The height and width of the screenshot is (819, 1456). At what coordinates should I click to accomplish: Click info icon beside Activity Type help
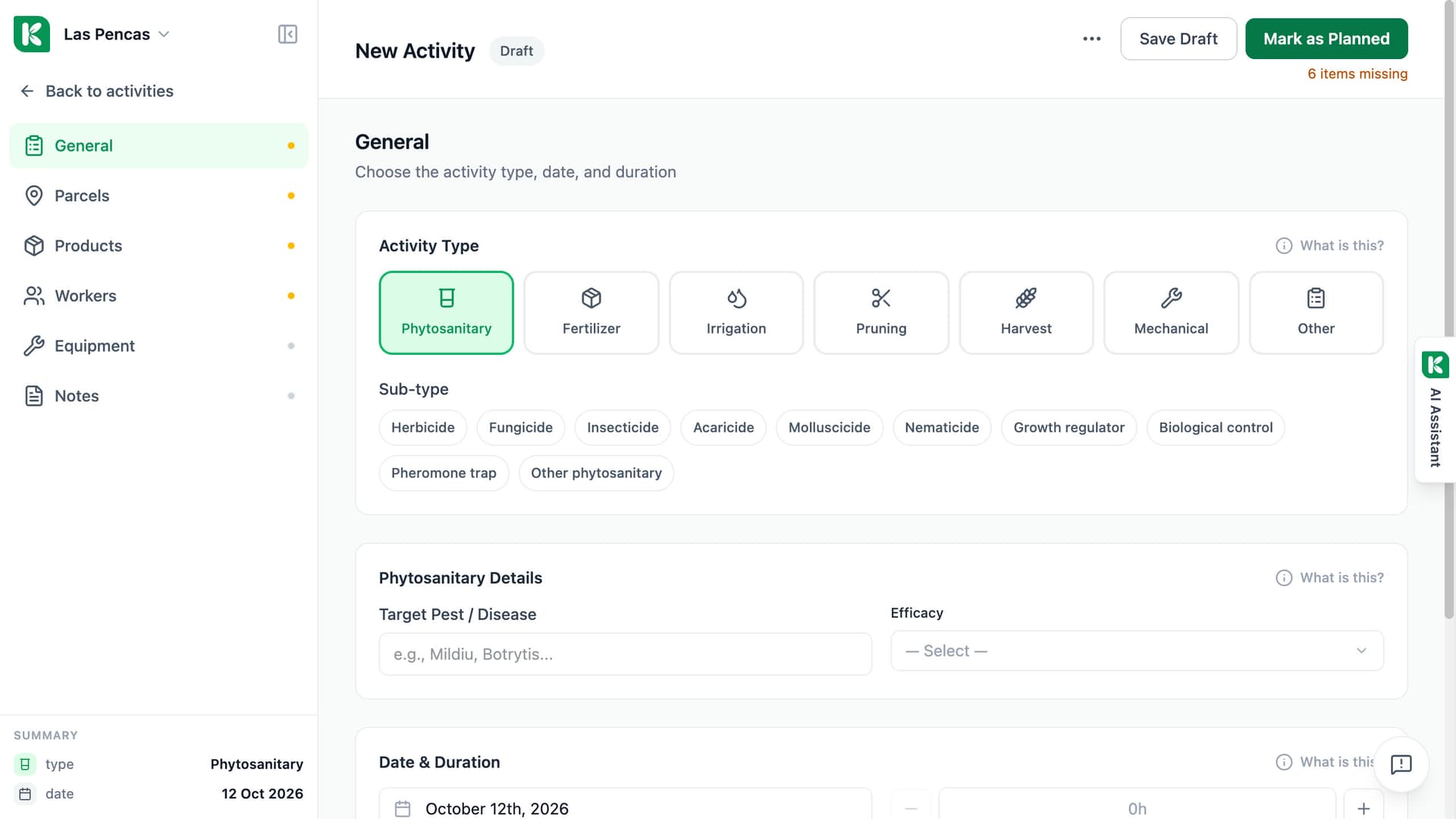[x=1283, y=246]
